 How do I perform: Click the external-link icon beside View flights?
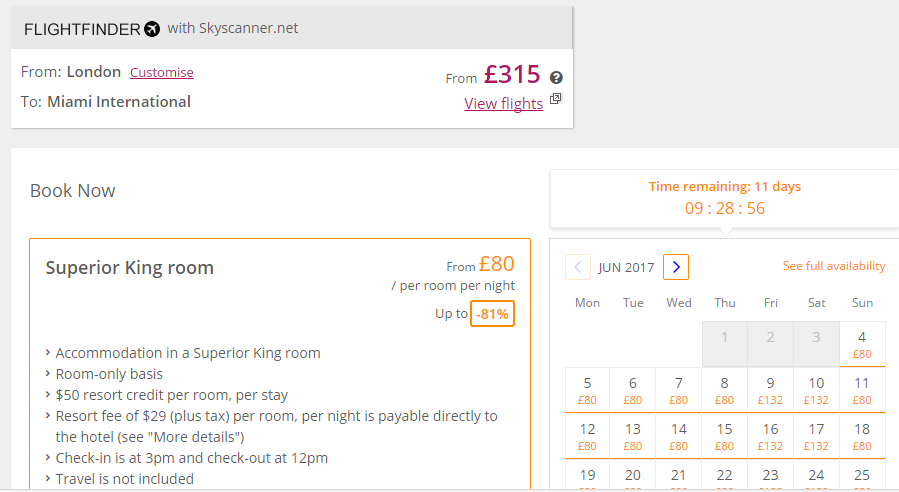(x=555, y=99)
